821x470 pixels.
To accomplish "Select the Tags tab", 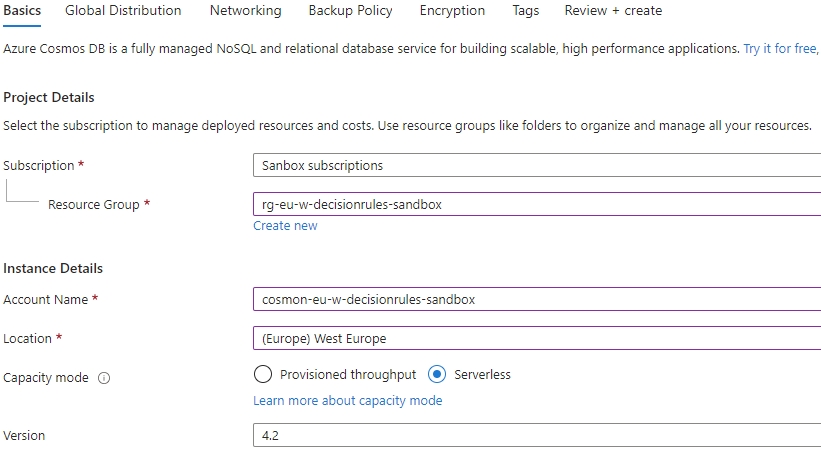I will pos(525,11).
